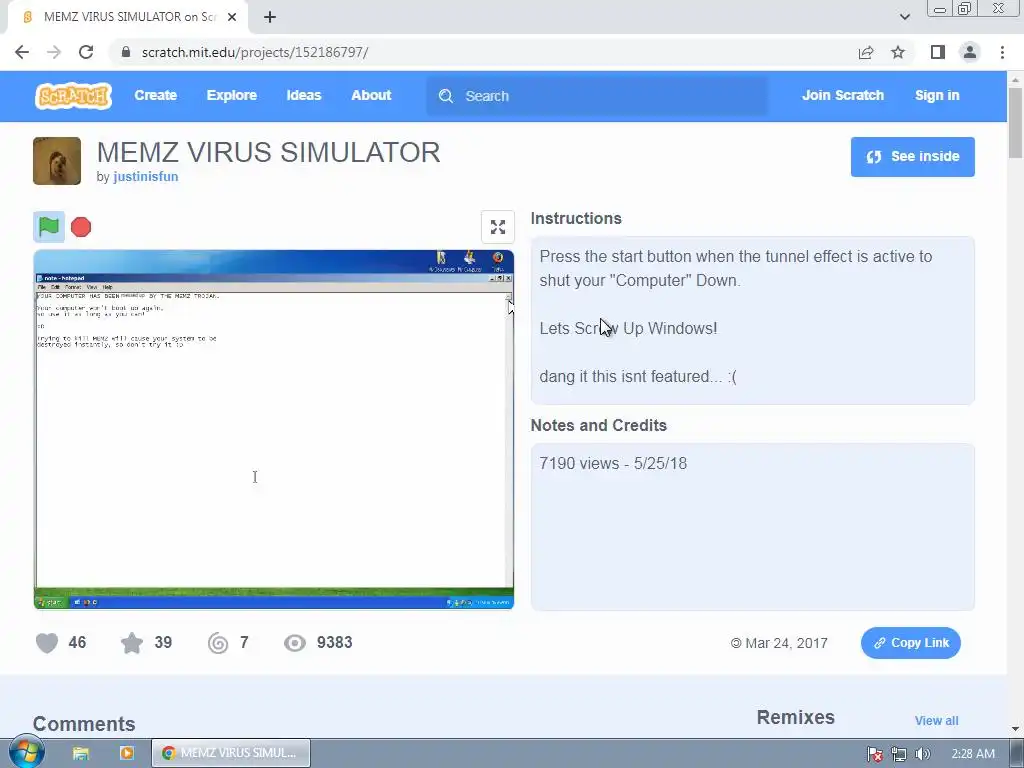Share this page from the address bar
The height and width of the screenshot is (768, 1024).
(x=866, y=52)
